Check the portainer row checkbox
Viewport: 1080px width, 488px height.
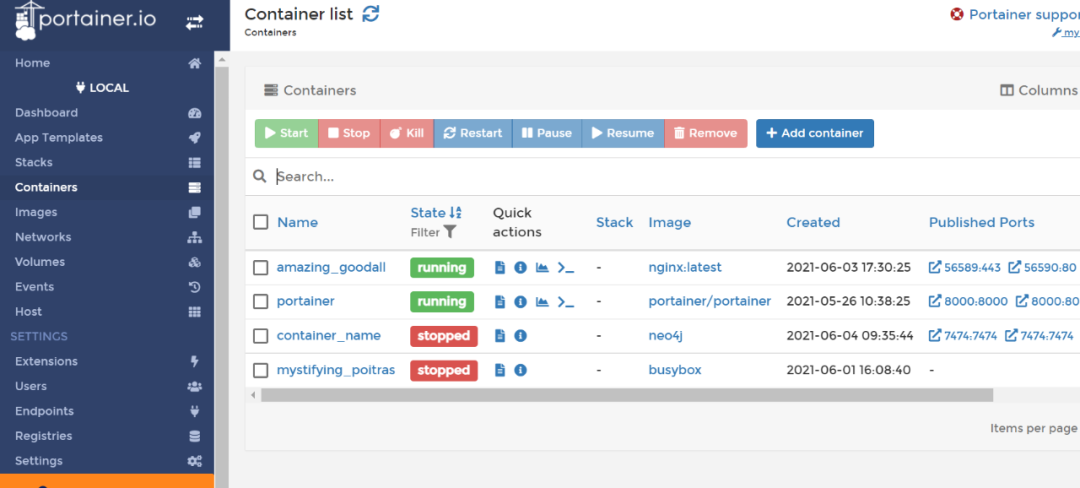[260, 301]
